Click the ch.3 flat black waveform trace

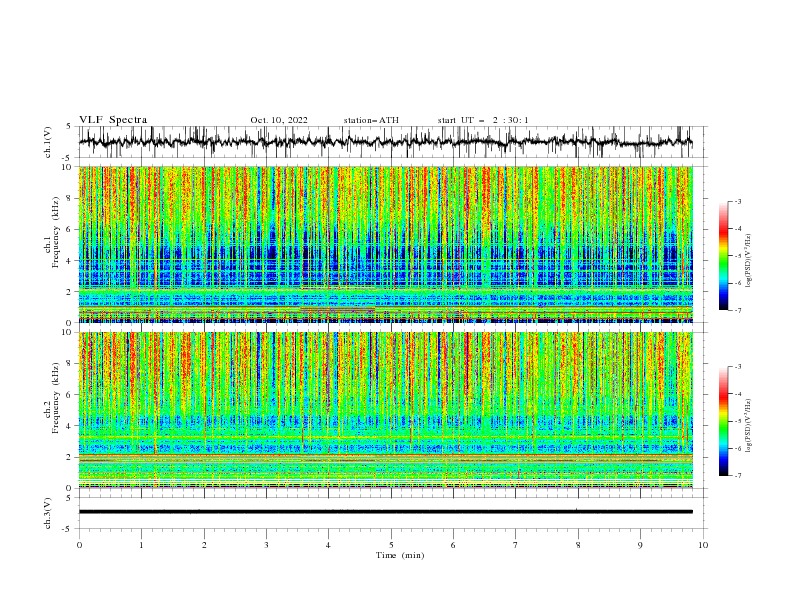click(x=385, y=512)
